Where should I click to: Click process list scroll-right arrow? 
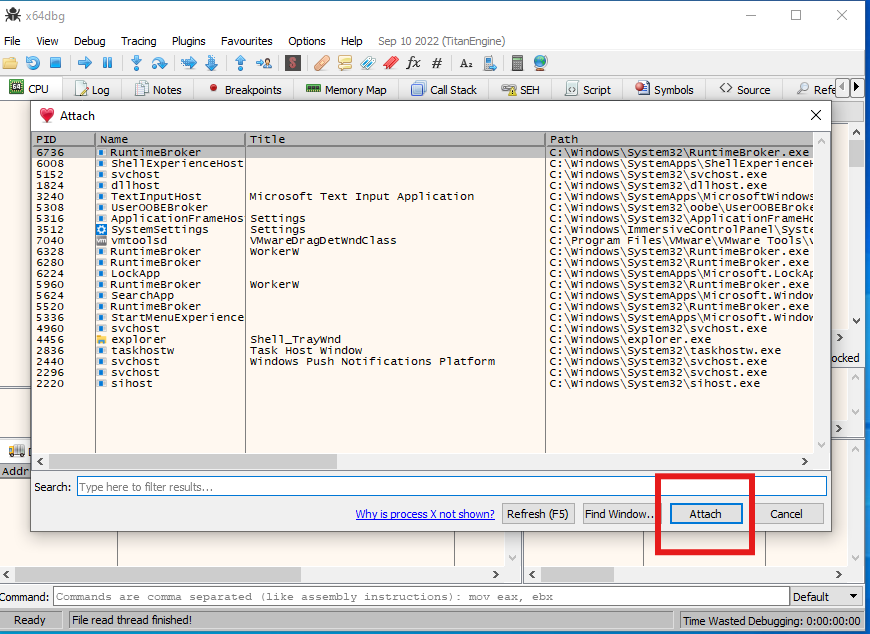click(805, 461)
